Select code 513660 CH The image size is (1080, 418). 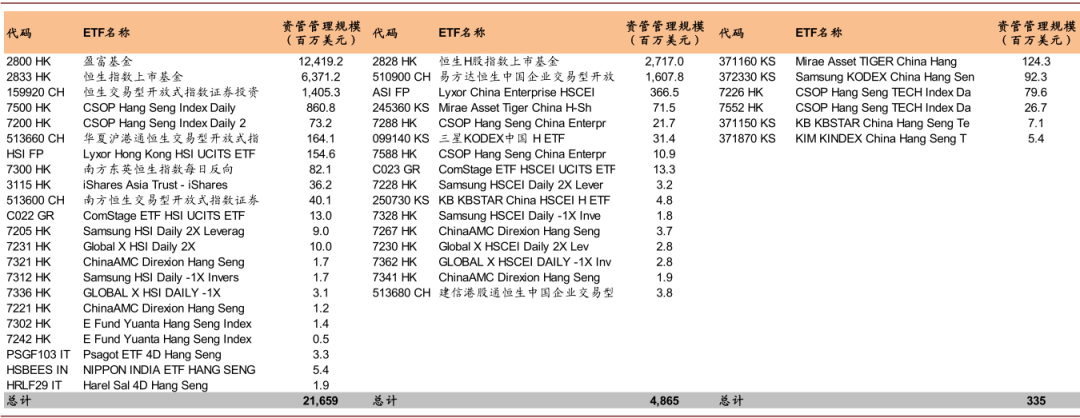coord(35,138)
